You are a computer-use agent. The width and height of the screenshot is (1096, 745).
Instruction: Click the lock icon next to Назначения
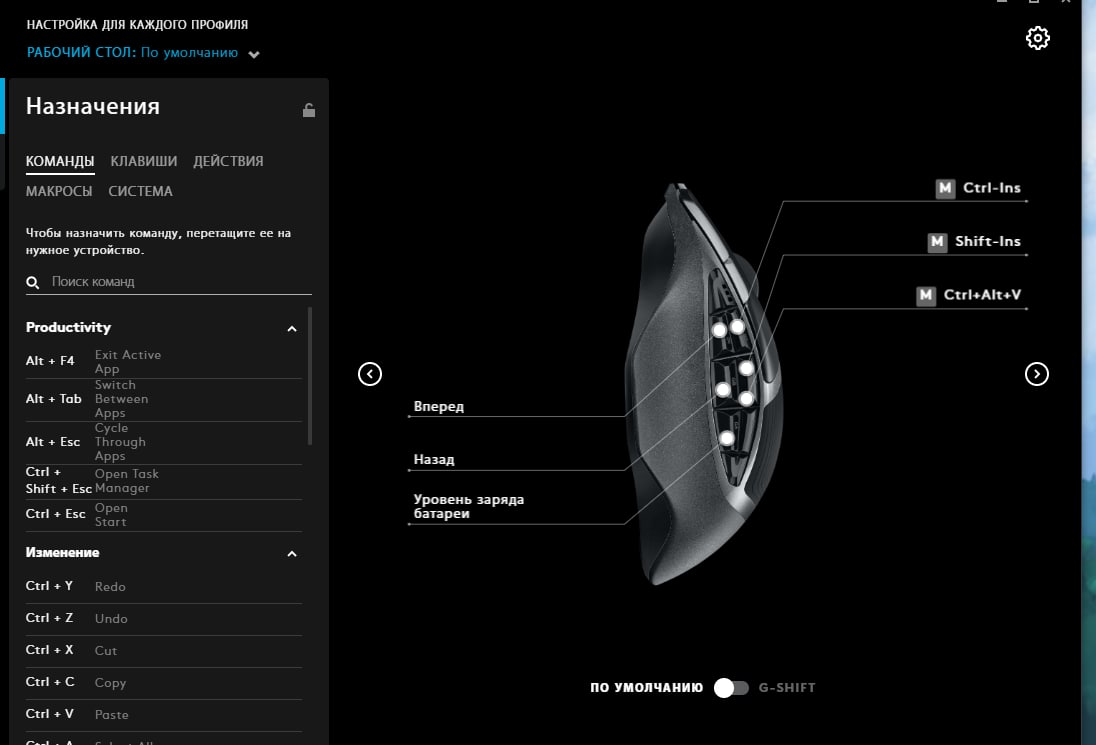[x=308, y=110]
